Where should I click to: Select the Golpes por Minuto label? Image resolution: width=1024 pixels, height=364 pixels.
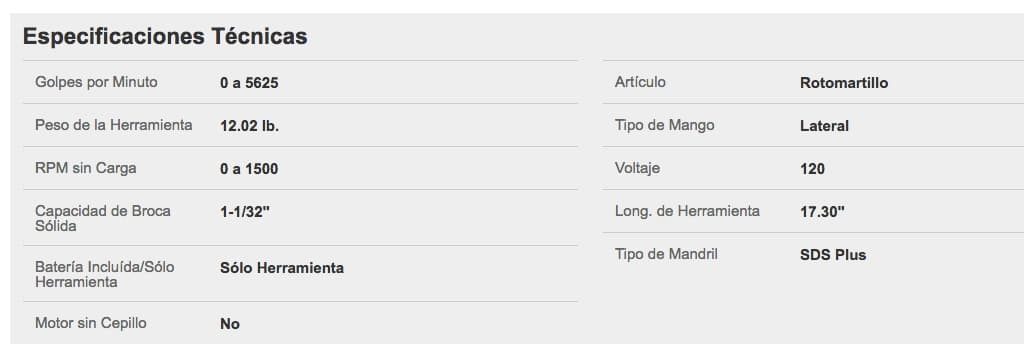96,82
